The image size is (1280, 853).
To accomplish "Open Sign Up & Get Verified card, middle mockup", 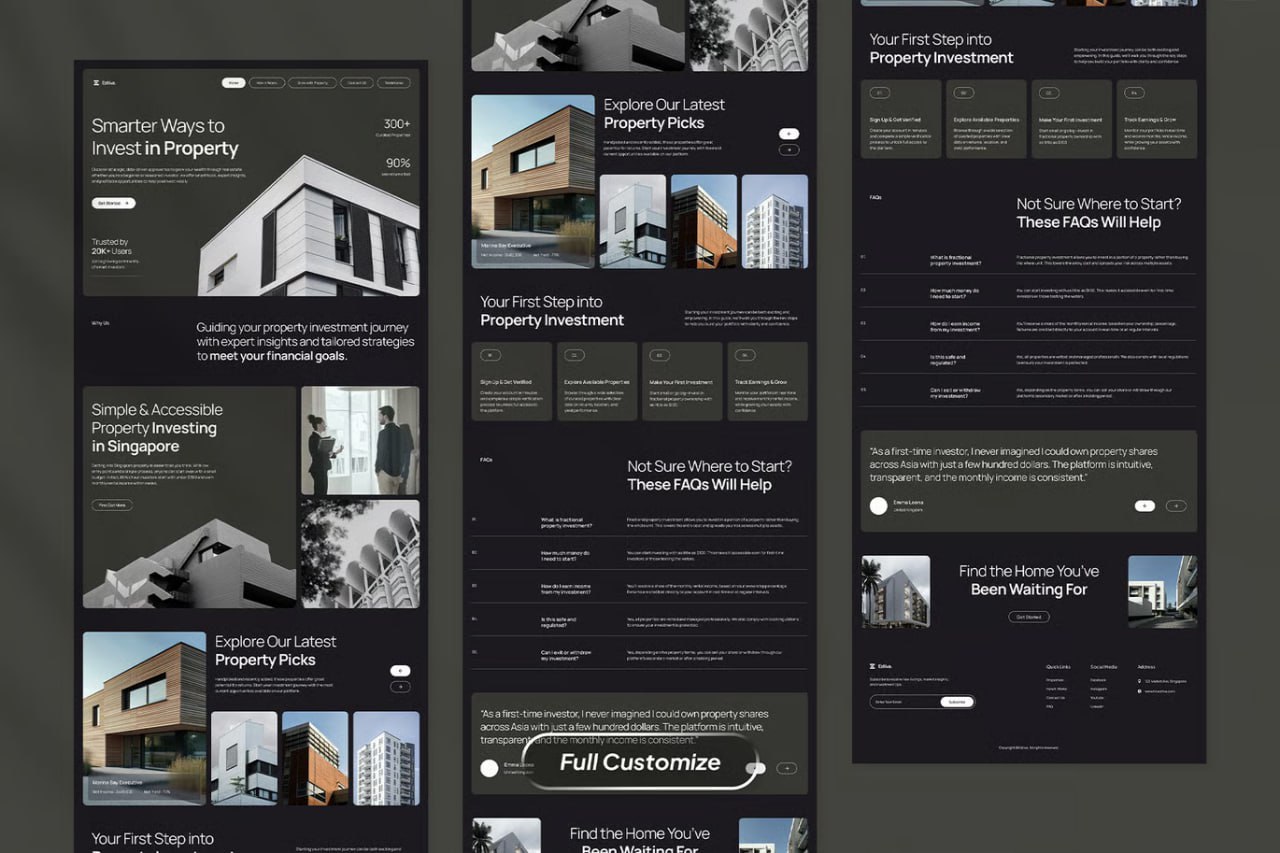I will 512,381.
